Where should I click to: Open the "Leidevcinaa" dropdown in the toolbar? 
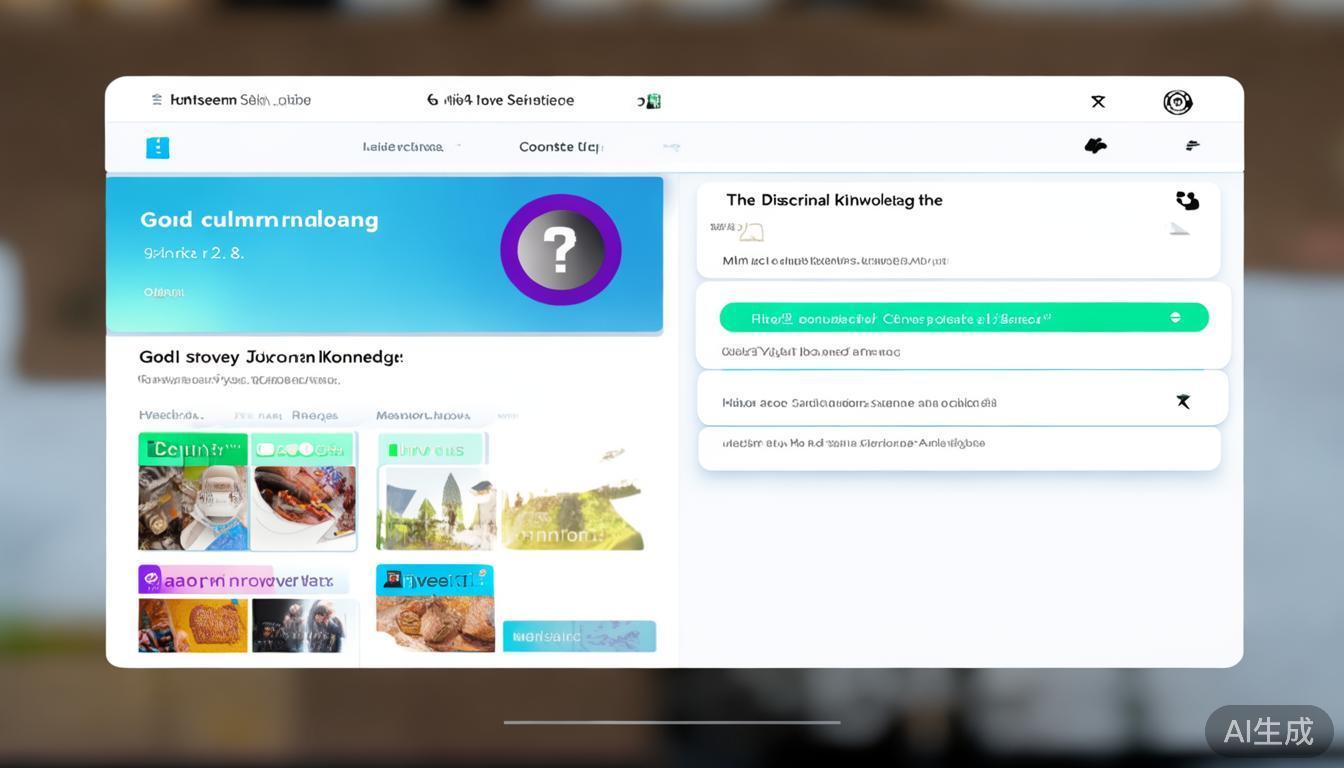coord(410,147)
